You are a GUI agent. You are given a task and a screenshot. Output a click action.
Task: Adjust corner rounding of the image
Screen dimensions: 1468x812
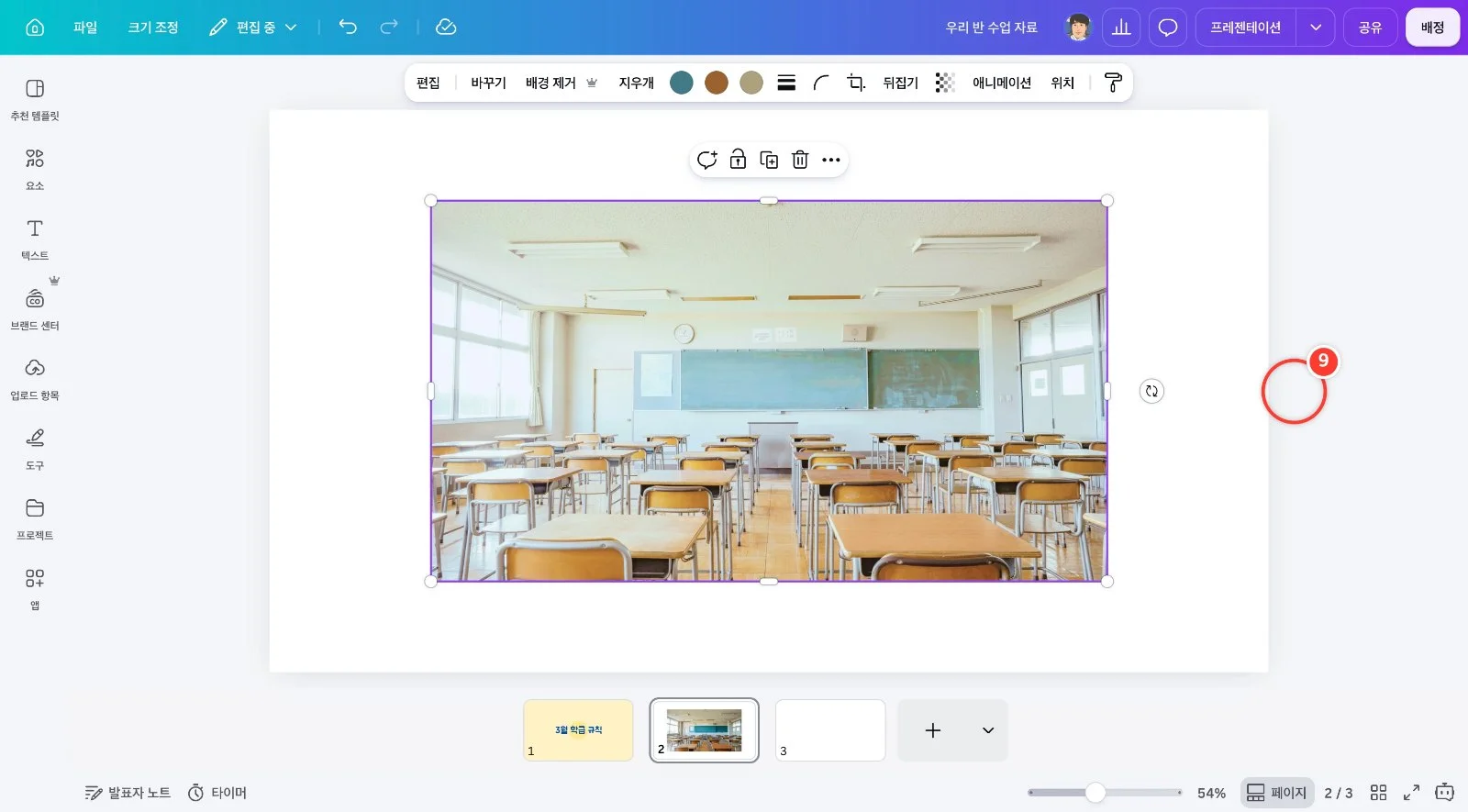821,83
